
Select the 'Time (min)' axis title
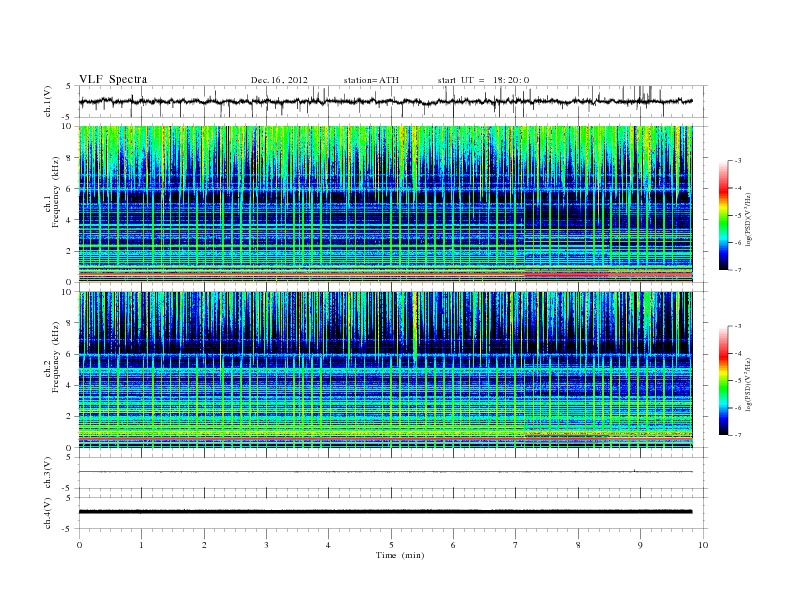point(400,555)
